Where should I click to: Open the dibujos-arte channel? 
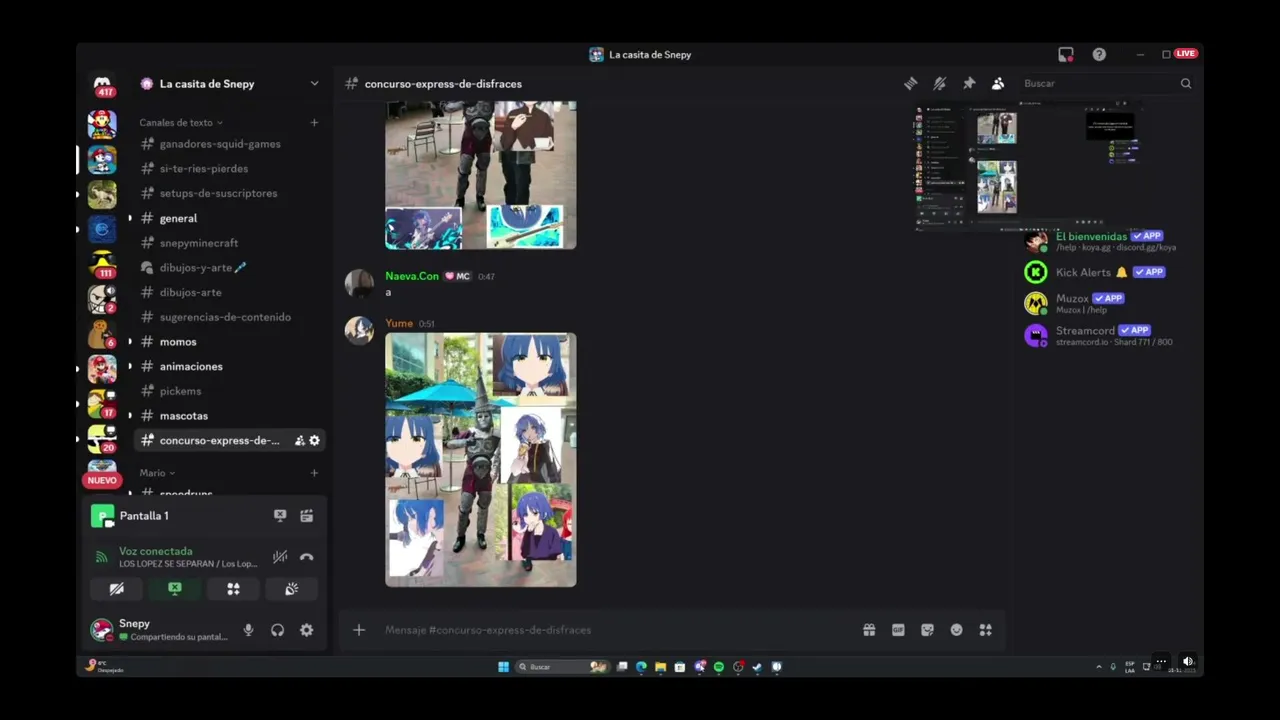pos(229,292)
